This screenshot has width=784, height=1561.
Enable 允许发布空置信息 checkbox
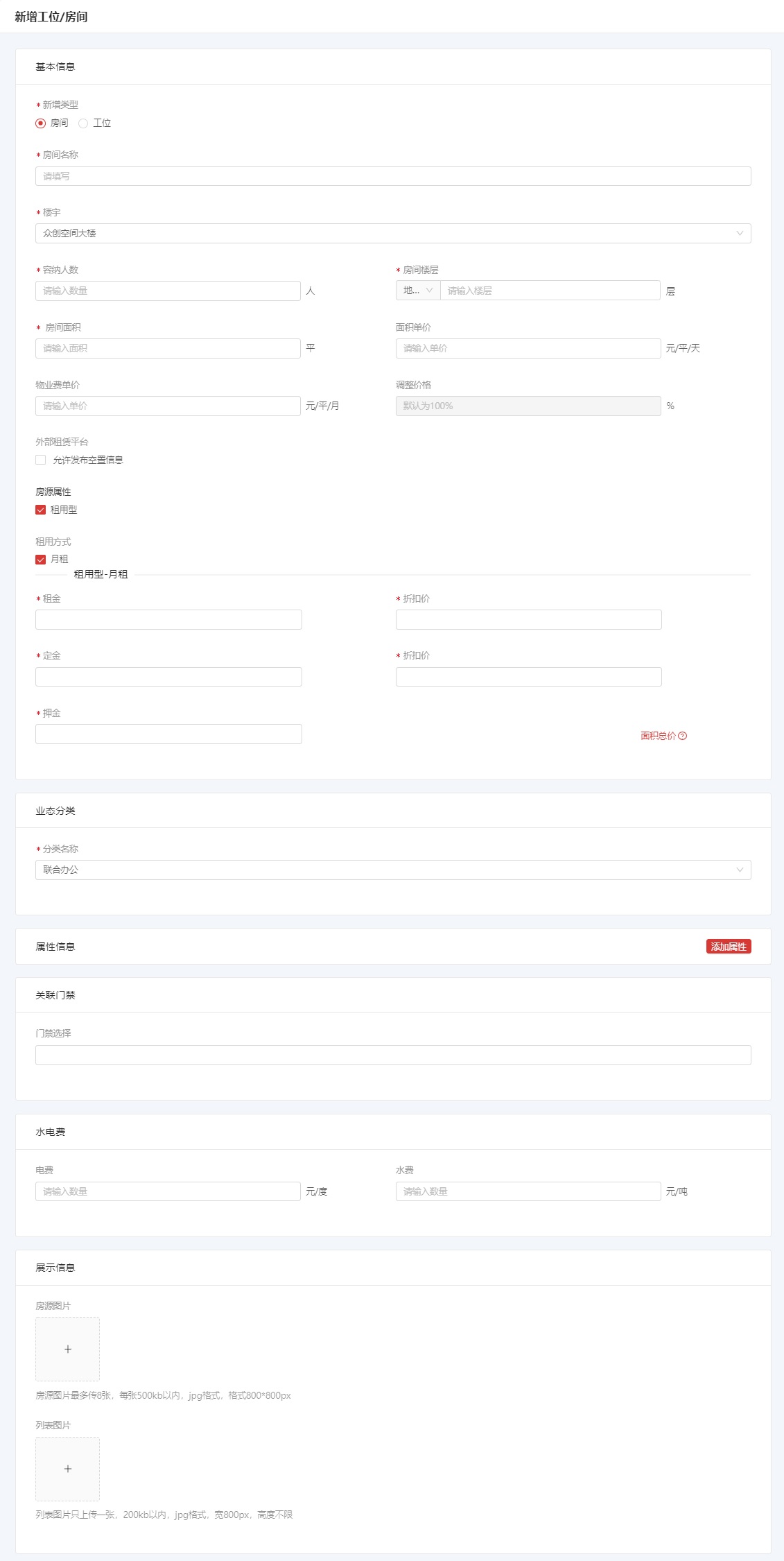(41, 460)
